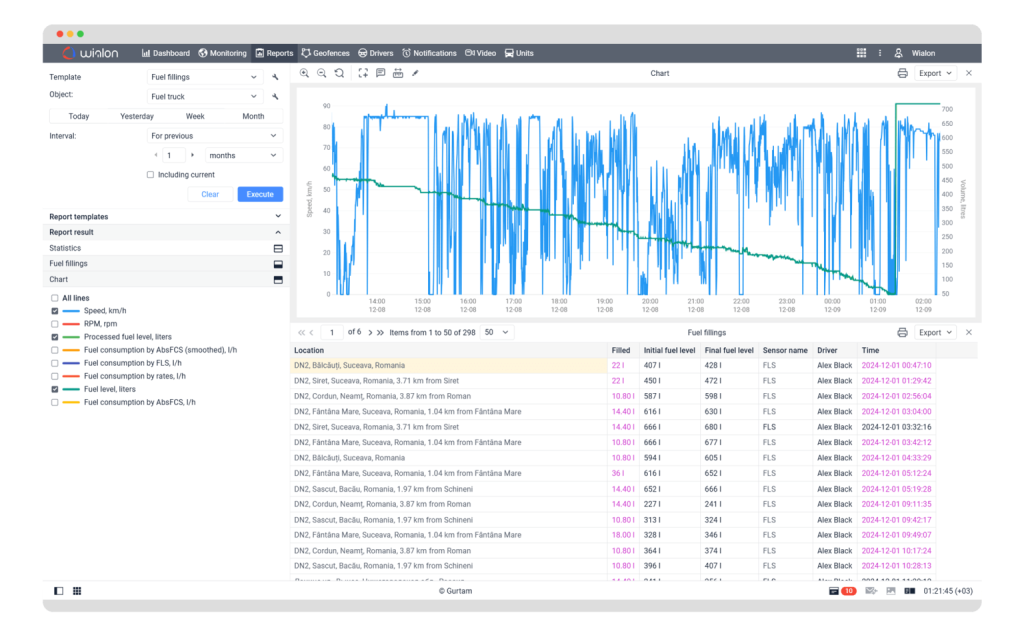Zoom out on the chart
The height and width of the screenshot is (643, 1024).
(322, 73)
